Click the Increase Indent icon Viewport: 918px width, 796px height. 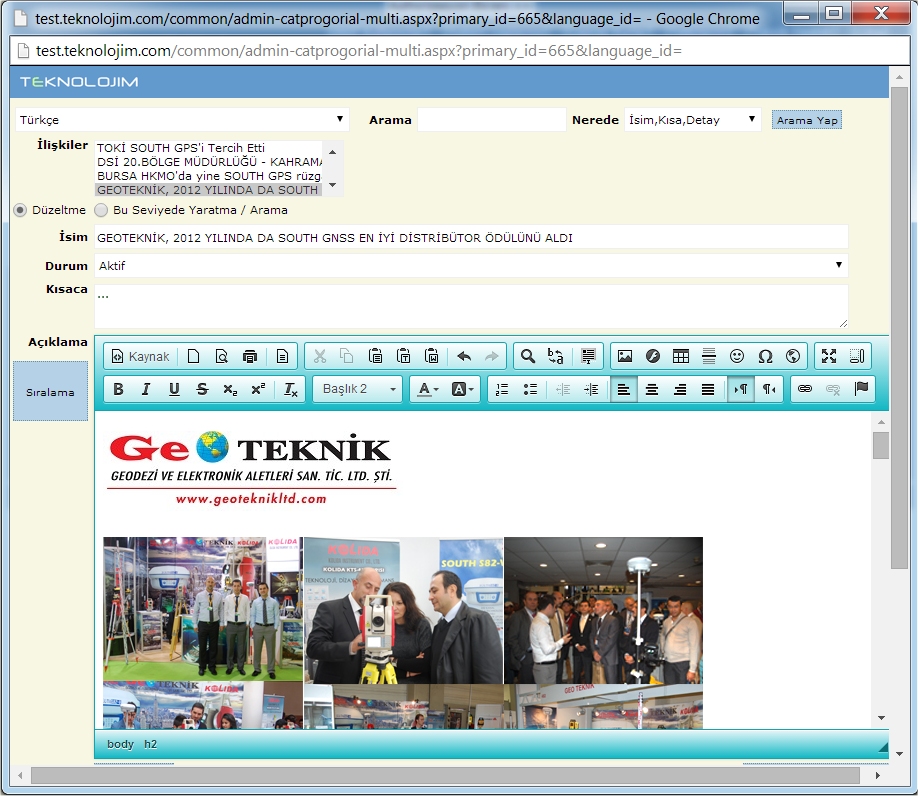(591, 389)
